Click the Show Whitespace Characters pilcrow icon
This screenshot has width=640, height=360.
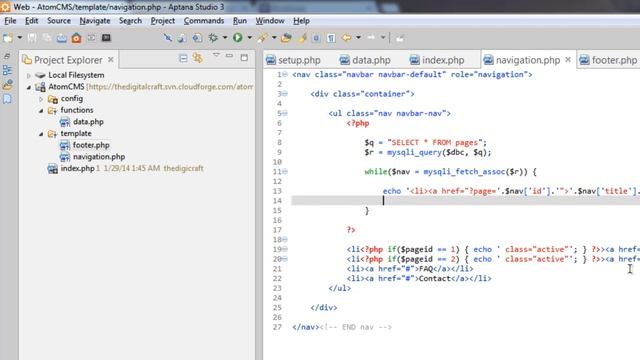[331, 38]
